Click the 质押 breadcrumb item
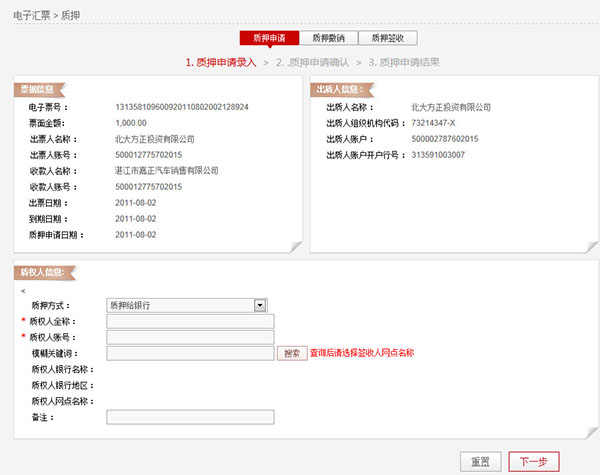This screenshot has width=600, height=475. 71,14
